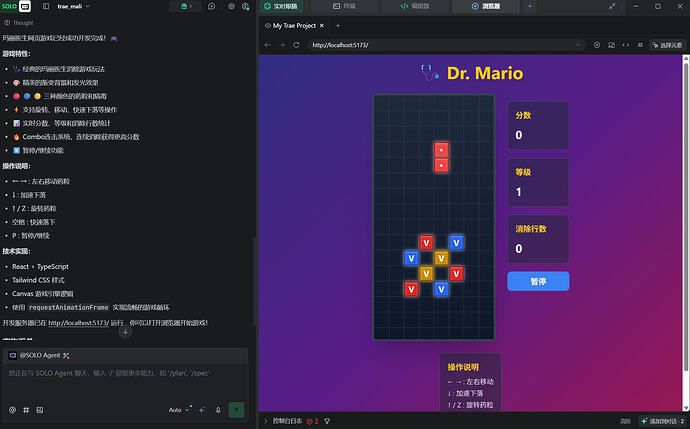Reload the localhost page
Viewport: 690px width, 429px height.
tap(296, 45)
